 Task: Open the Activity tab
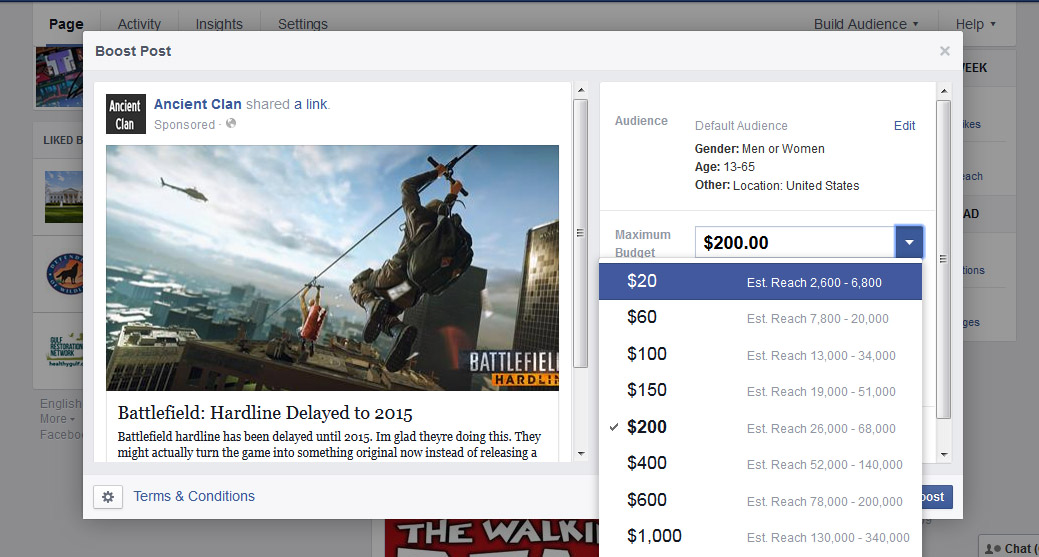(139, 24)
